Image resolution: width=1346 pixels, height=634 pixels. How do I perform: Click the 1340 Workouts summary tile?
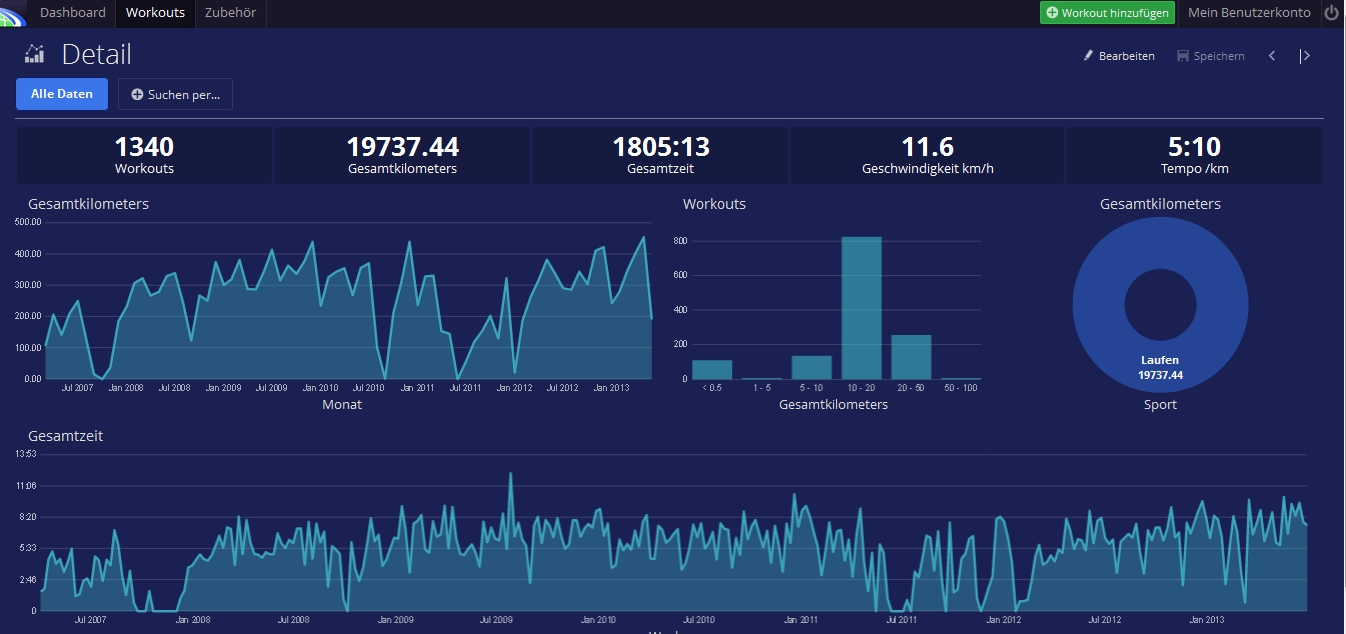[x=144, y=155]
